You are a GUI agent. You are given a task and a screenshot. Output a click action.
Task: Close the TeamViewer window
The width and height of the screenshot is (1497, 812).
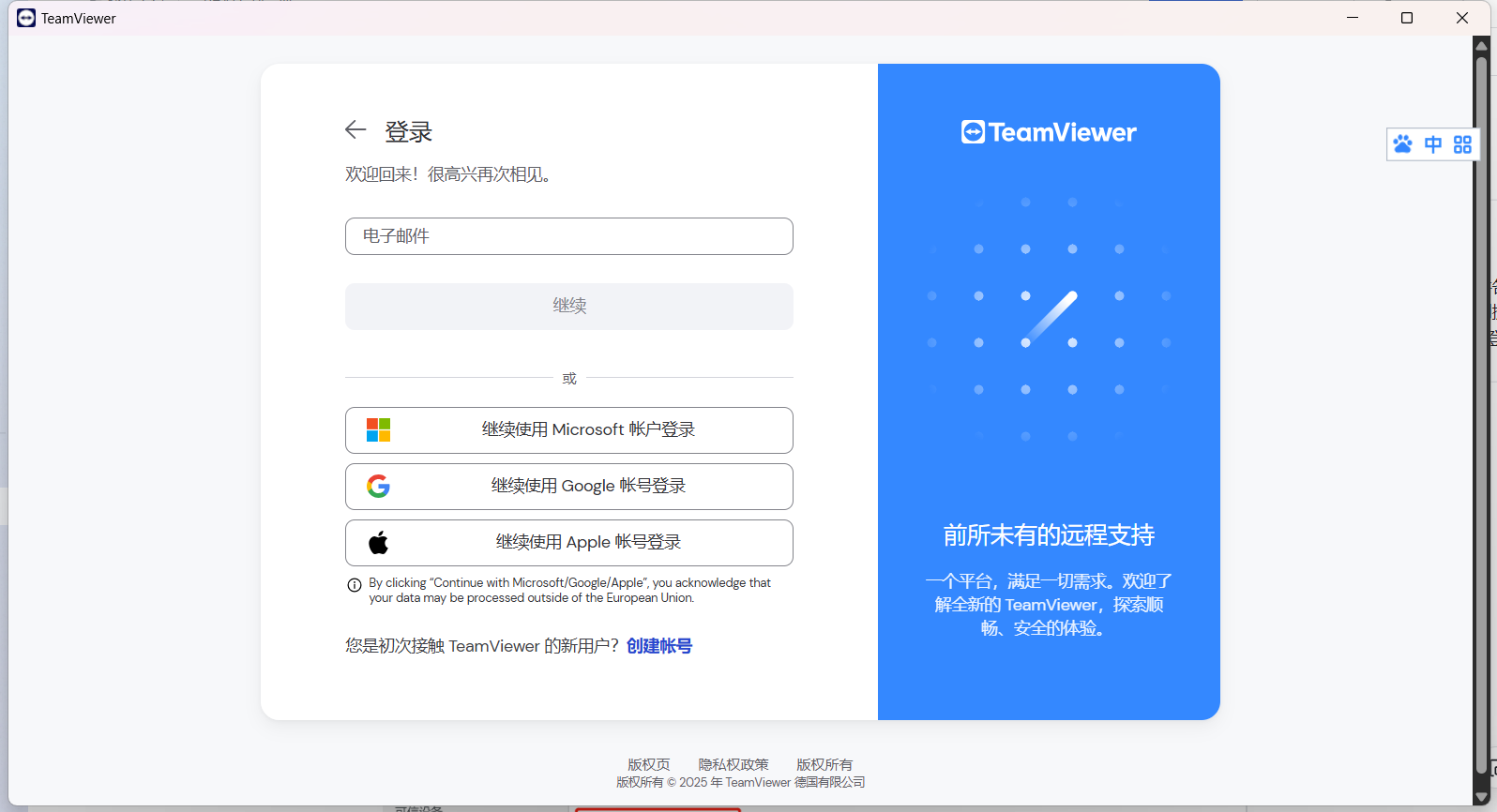coord(1462,18)
